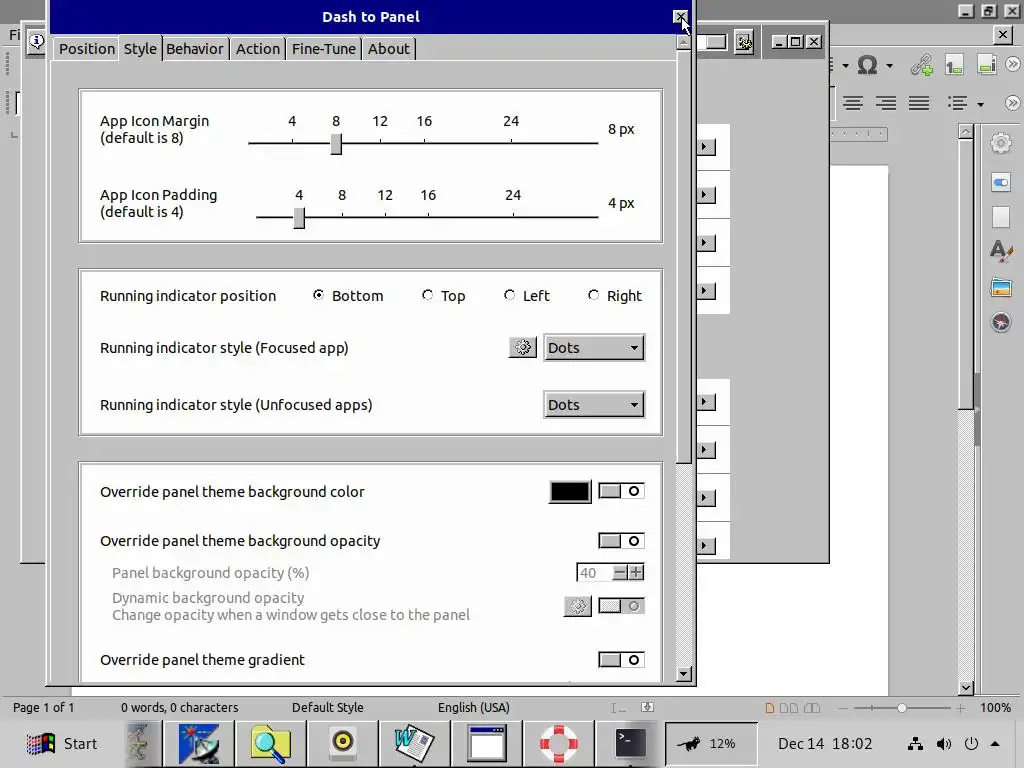Click the document save status icon in status bar
1024x768 pixels.
click(x=647, y=707)
